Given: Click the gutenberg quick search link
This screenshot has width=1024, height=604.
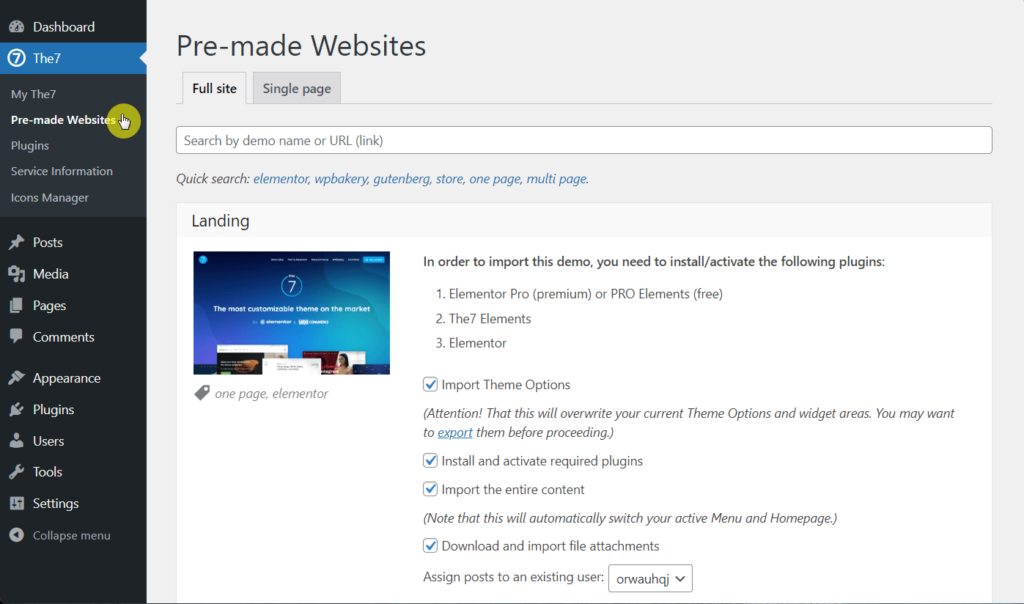Looking at the screenshot, I should (402, 178).
